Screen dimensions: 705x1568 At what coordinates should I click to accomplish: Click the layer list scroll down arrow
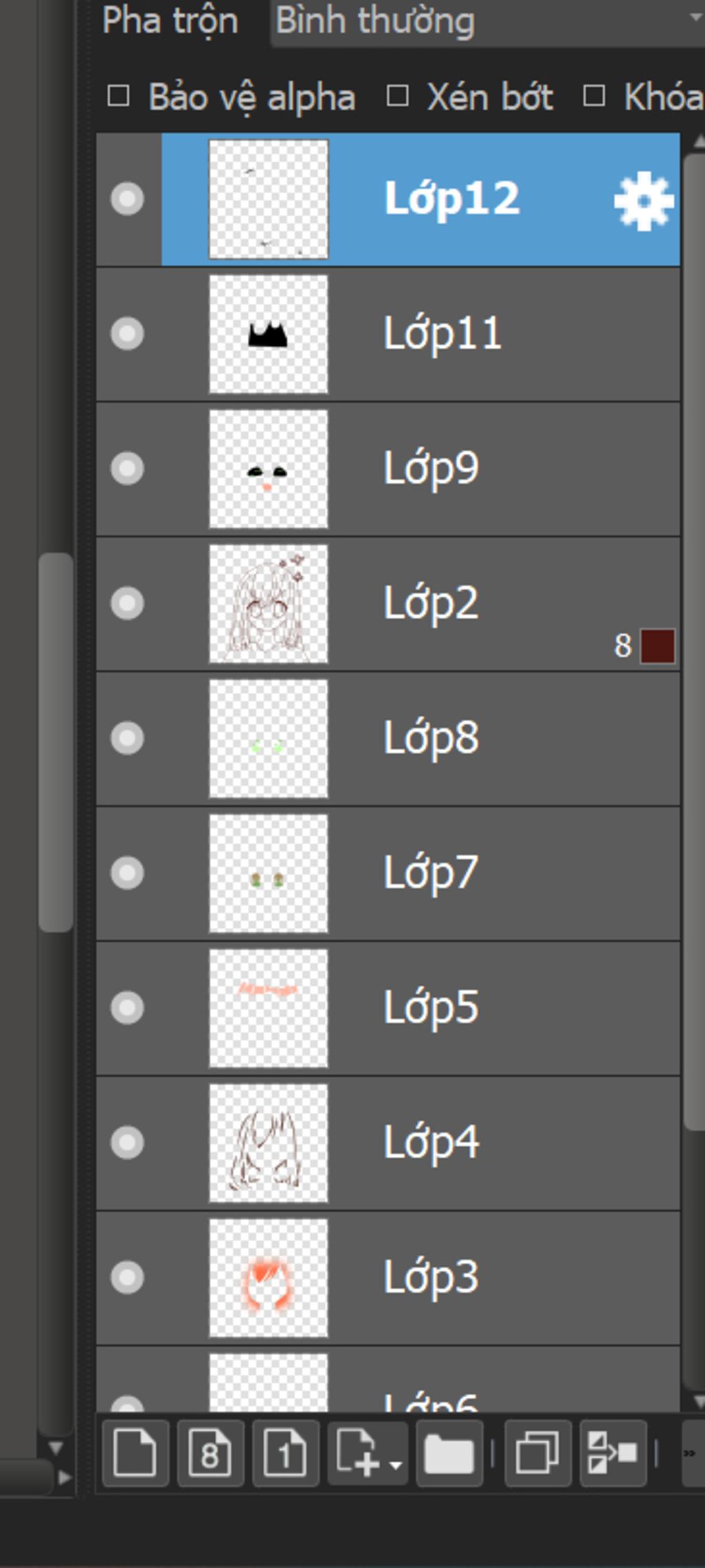(699, 1401)
